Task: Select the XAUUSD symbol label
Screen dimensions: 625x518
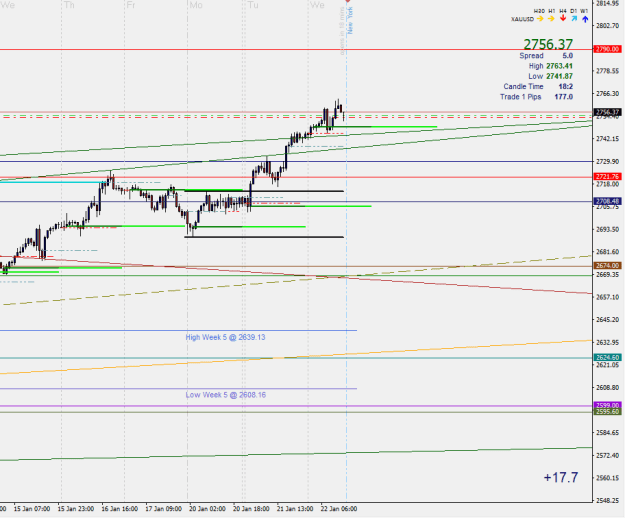Action: pos(522,19)
